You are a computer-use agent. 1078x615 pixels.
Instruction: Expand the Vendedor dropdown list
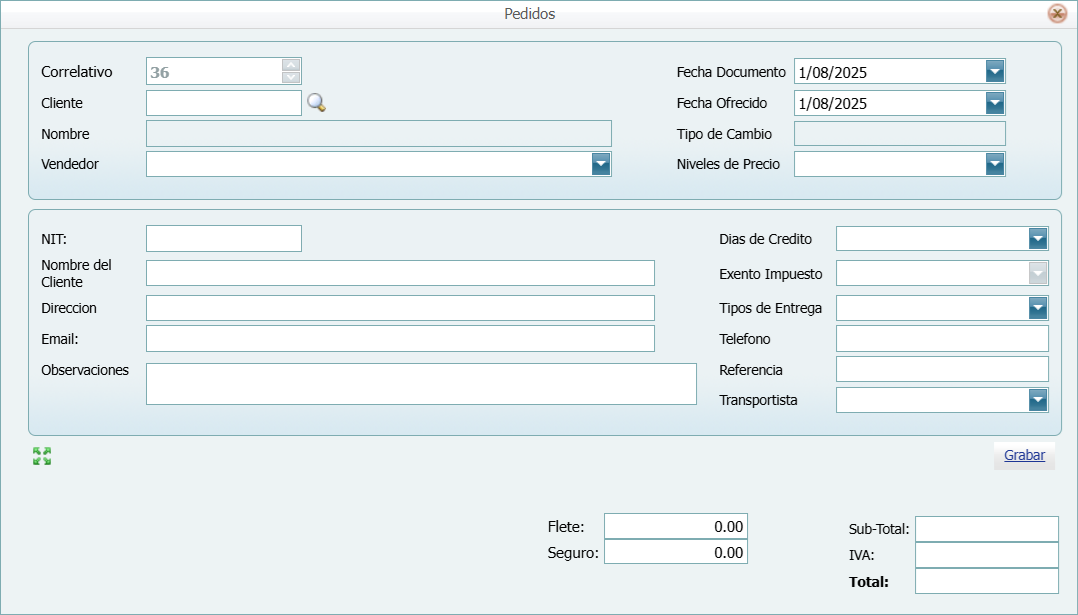point(600,164)
